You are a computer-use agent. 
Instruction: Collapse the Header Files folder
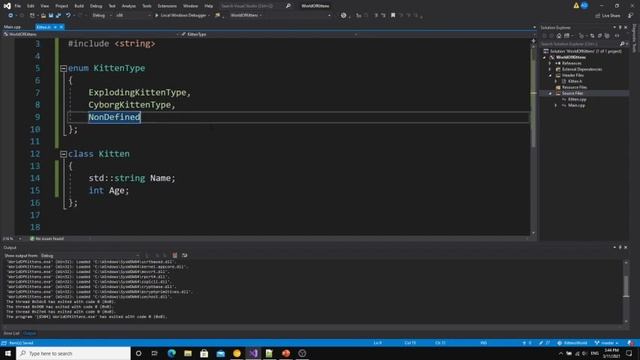550,76
